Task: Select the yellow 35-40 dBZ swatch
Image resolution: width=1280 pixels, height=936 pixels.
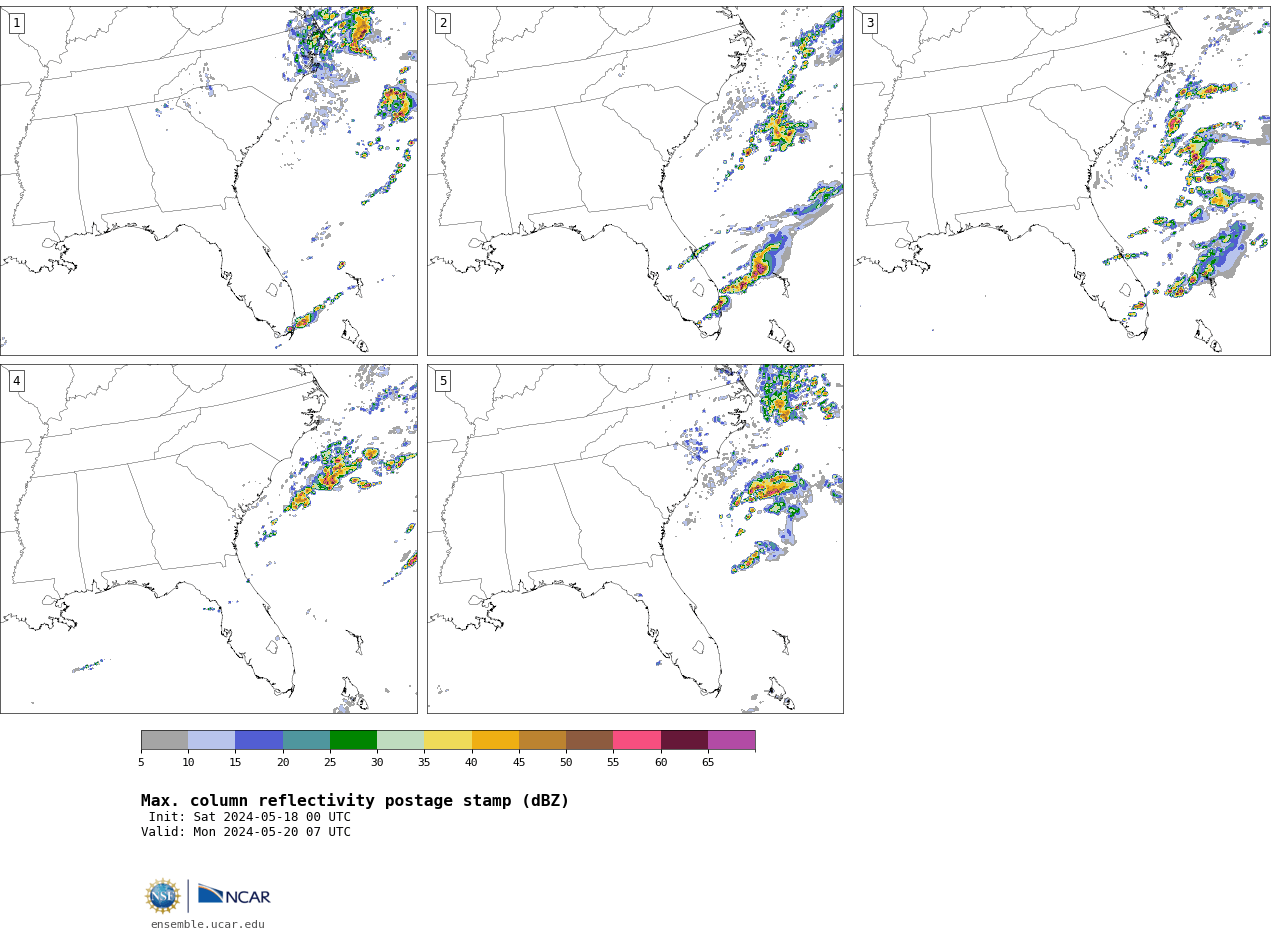Action: pyautogui.click(x=448, y=740)
